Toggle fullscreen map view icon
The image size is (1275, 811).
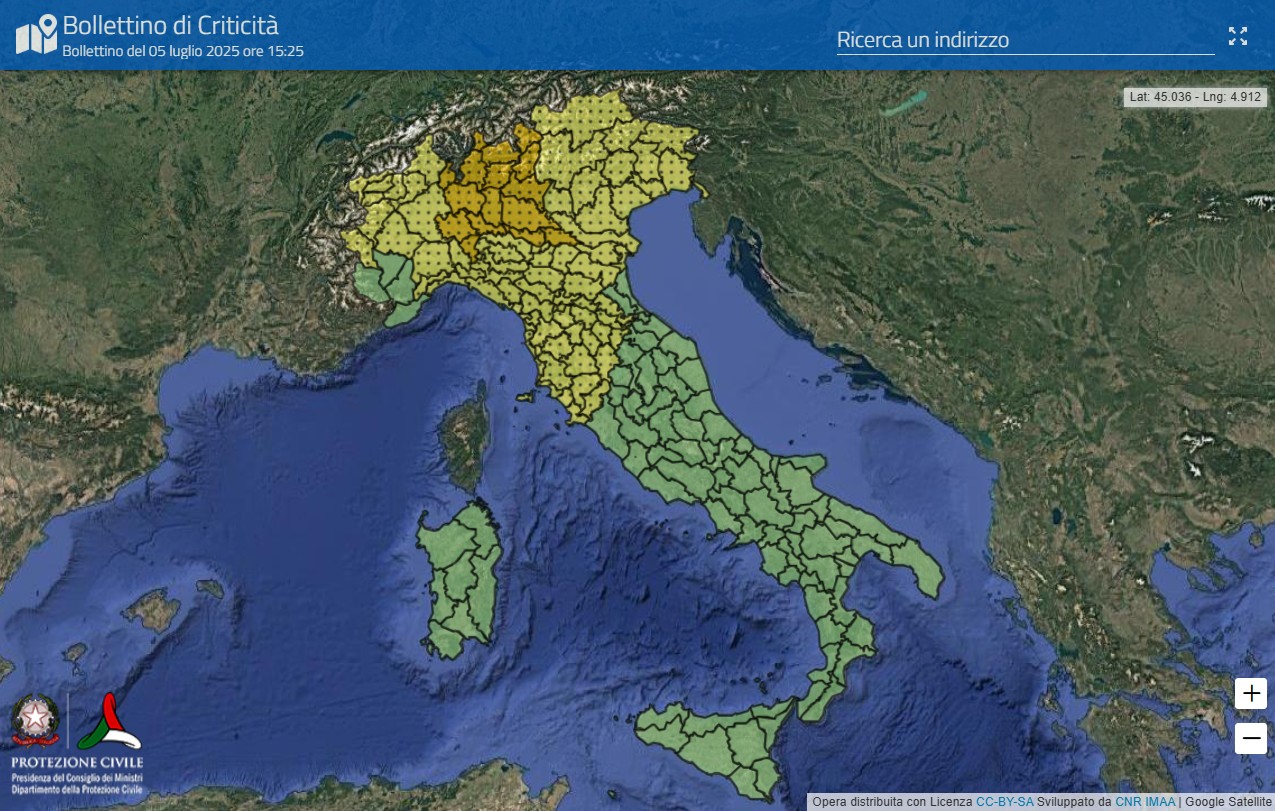pos(1238,37)
